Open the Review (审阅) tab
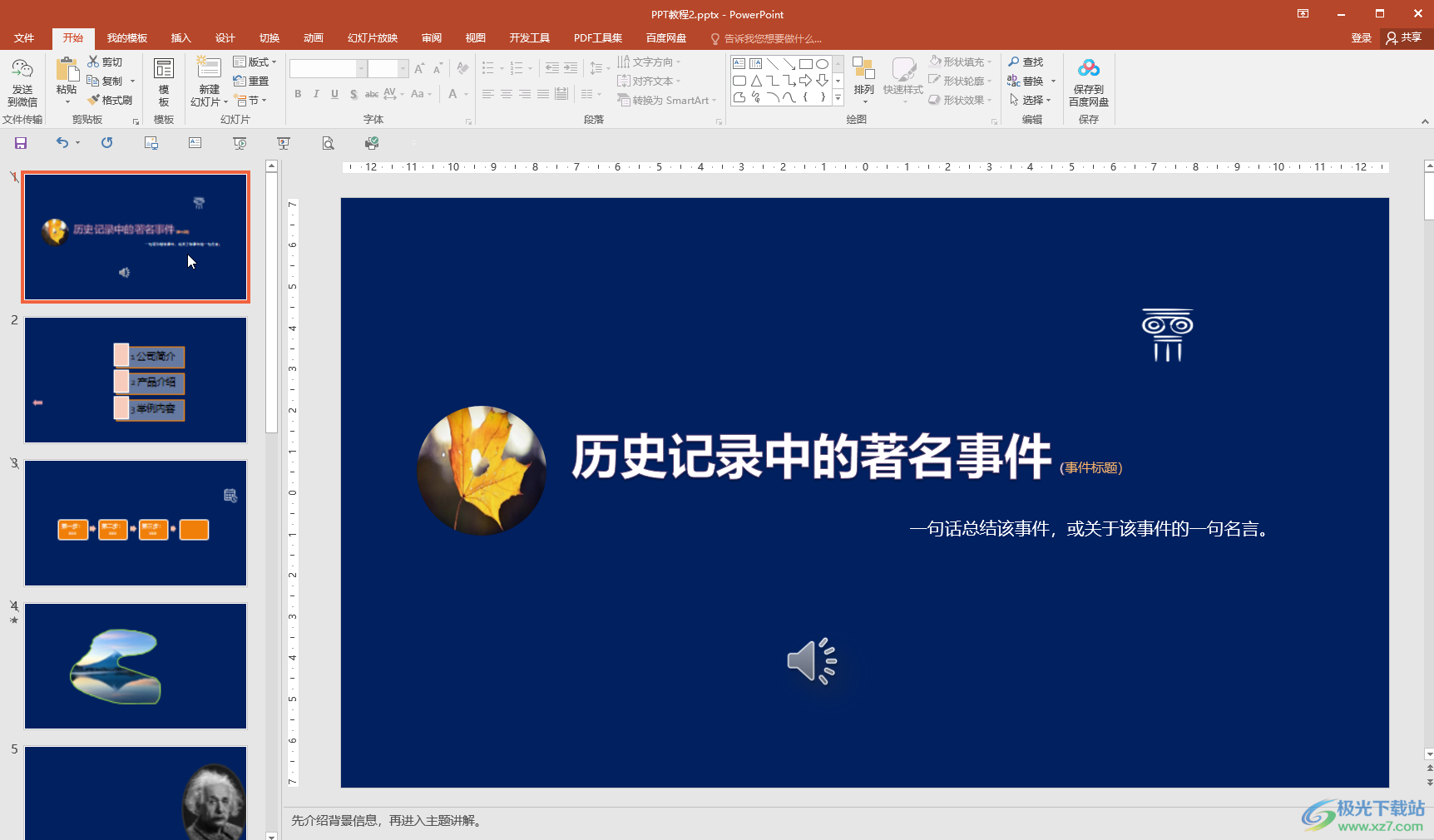The width and height of the screenshot is (1434, 840). point(432,38)
